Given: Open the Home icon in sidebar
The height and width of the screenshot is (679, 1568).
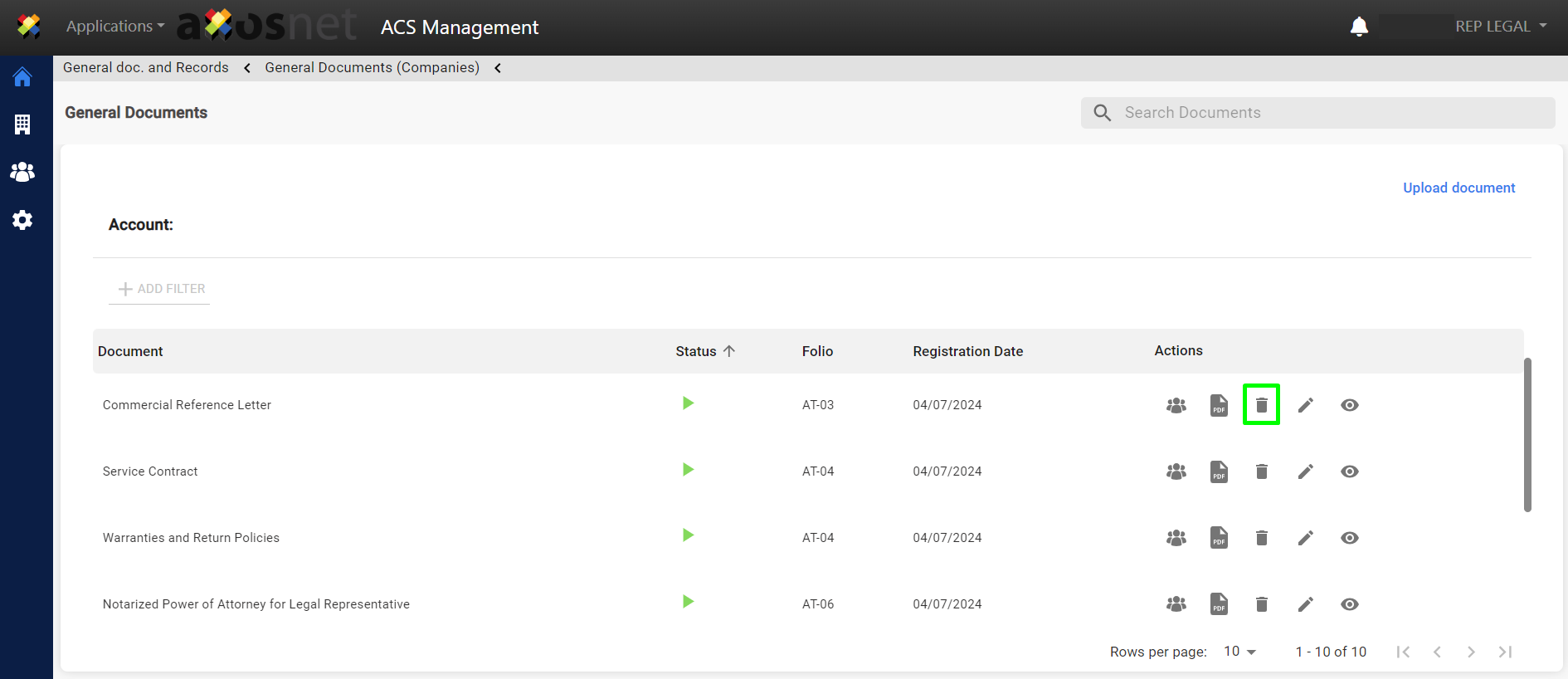Looking at the screenshot, I should coord(22,77).
